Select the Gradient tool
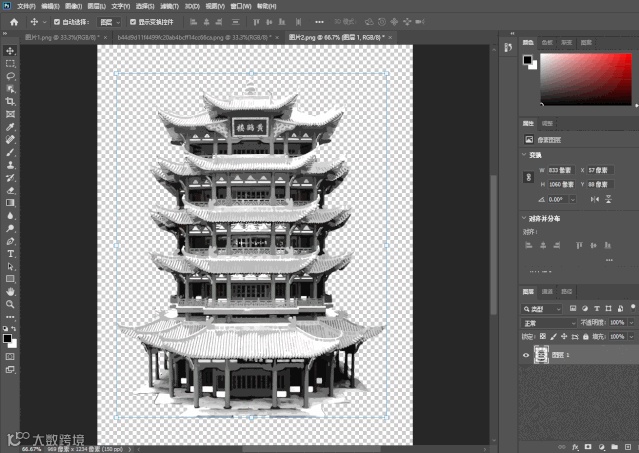Screen dimensions: 639x453 (x=10, y=203)
